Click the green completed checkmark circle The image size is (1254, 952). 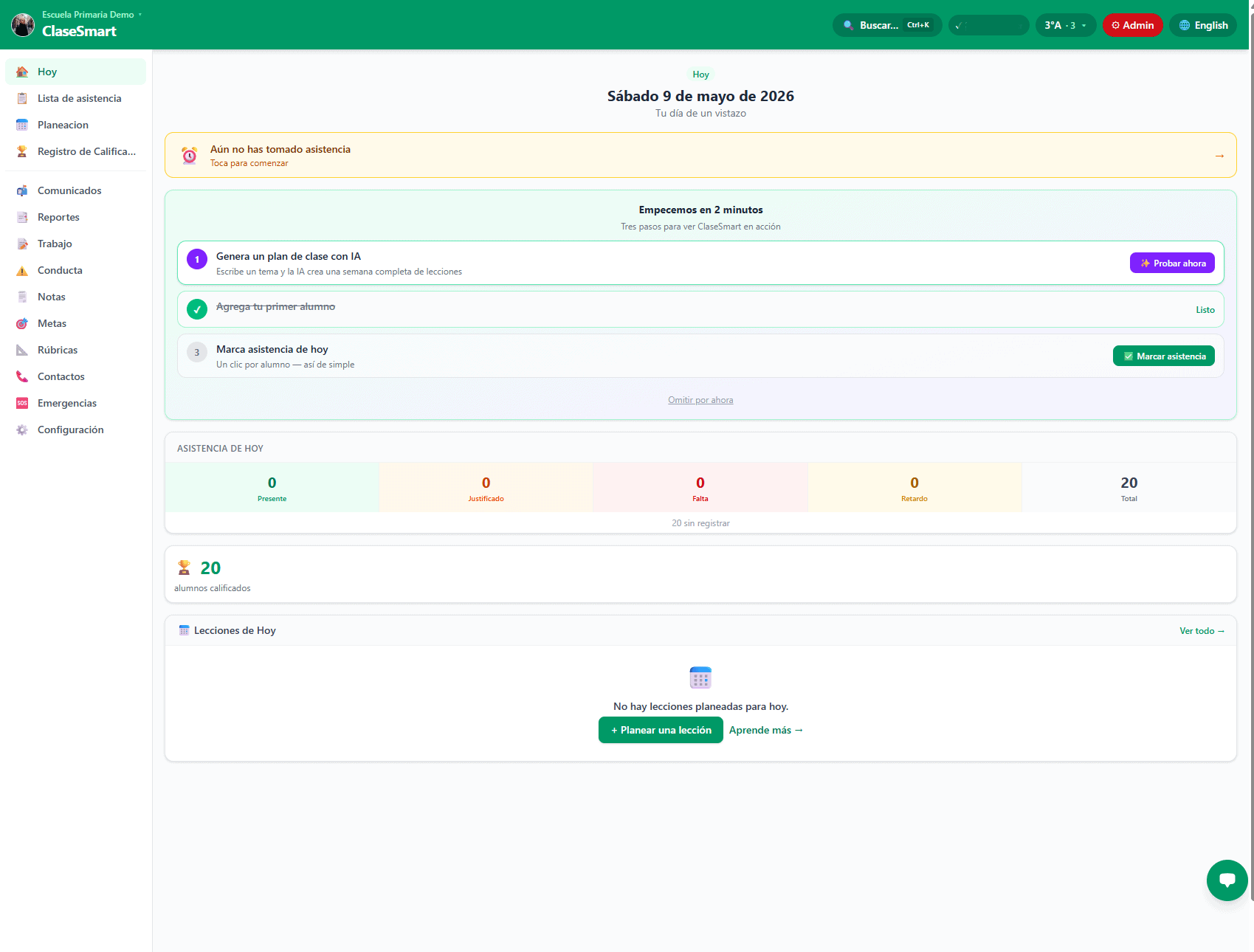197,309
